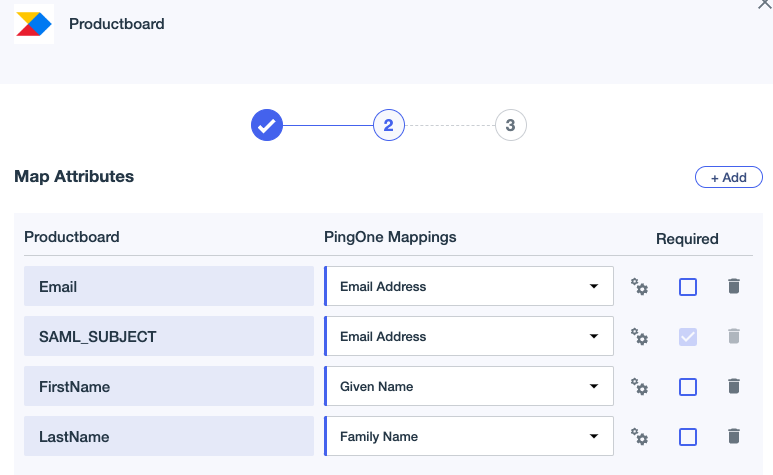
Task: Mark Email attribute as required
Action: click(x=688, y=287)
